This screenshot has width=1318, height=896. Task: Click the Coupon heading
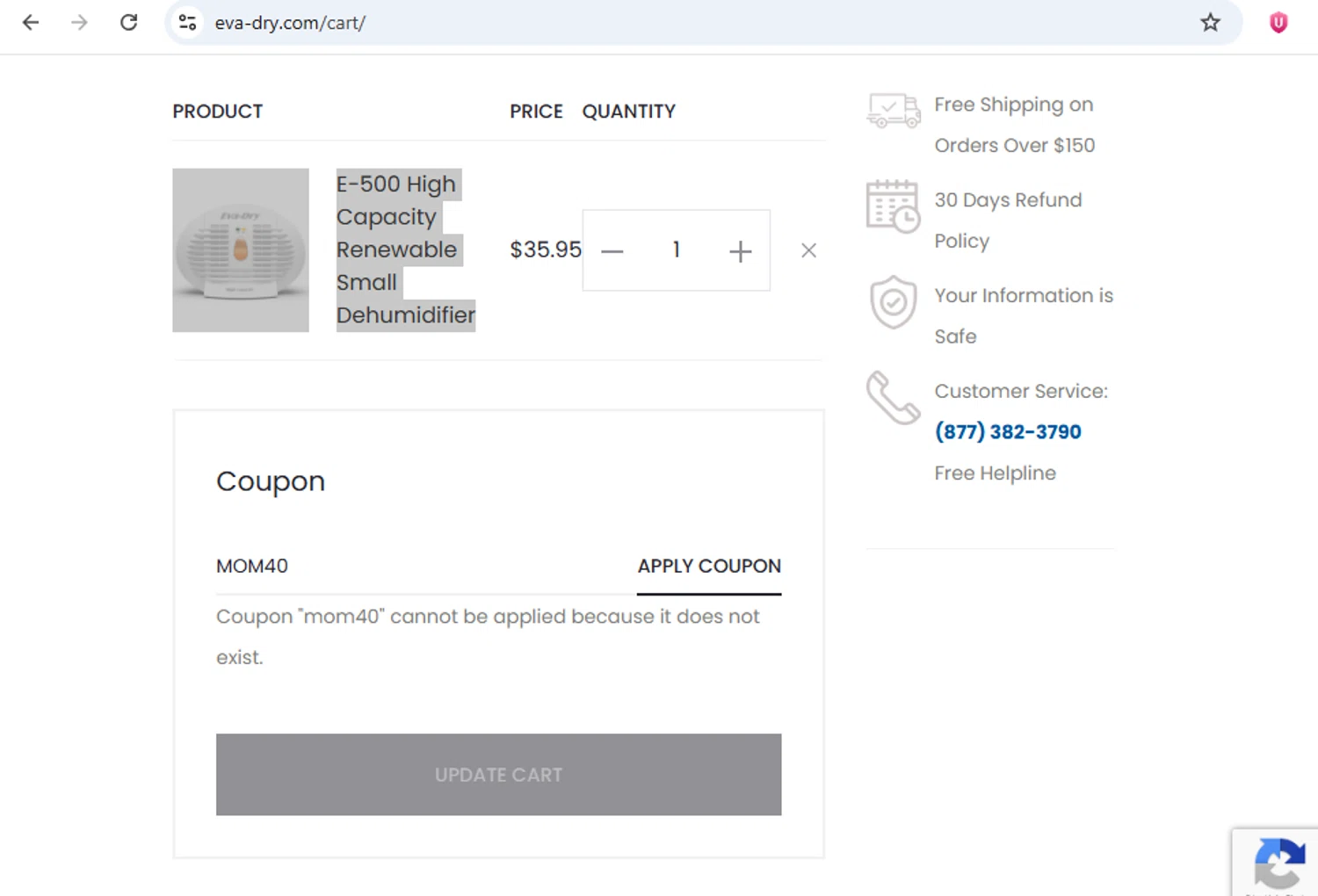pyautogui.click(x=271, y=481)
